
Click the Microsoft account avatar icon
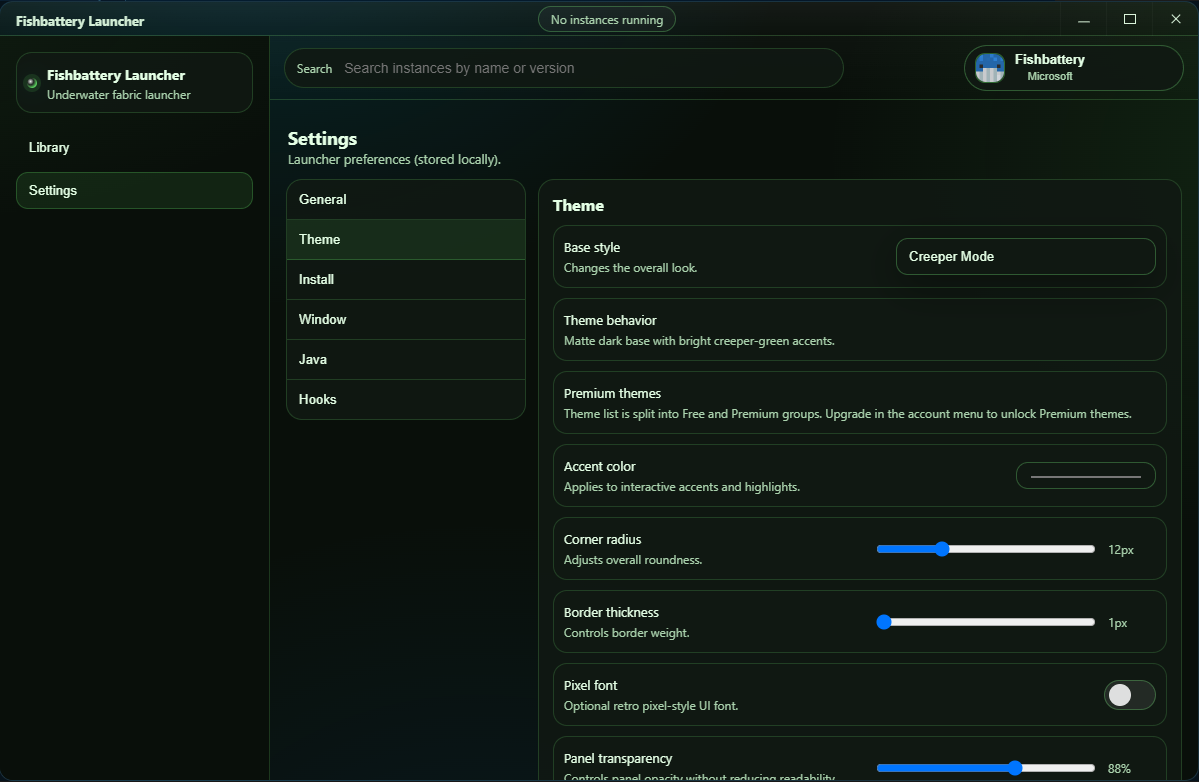989,67
